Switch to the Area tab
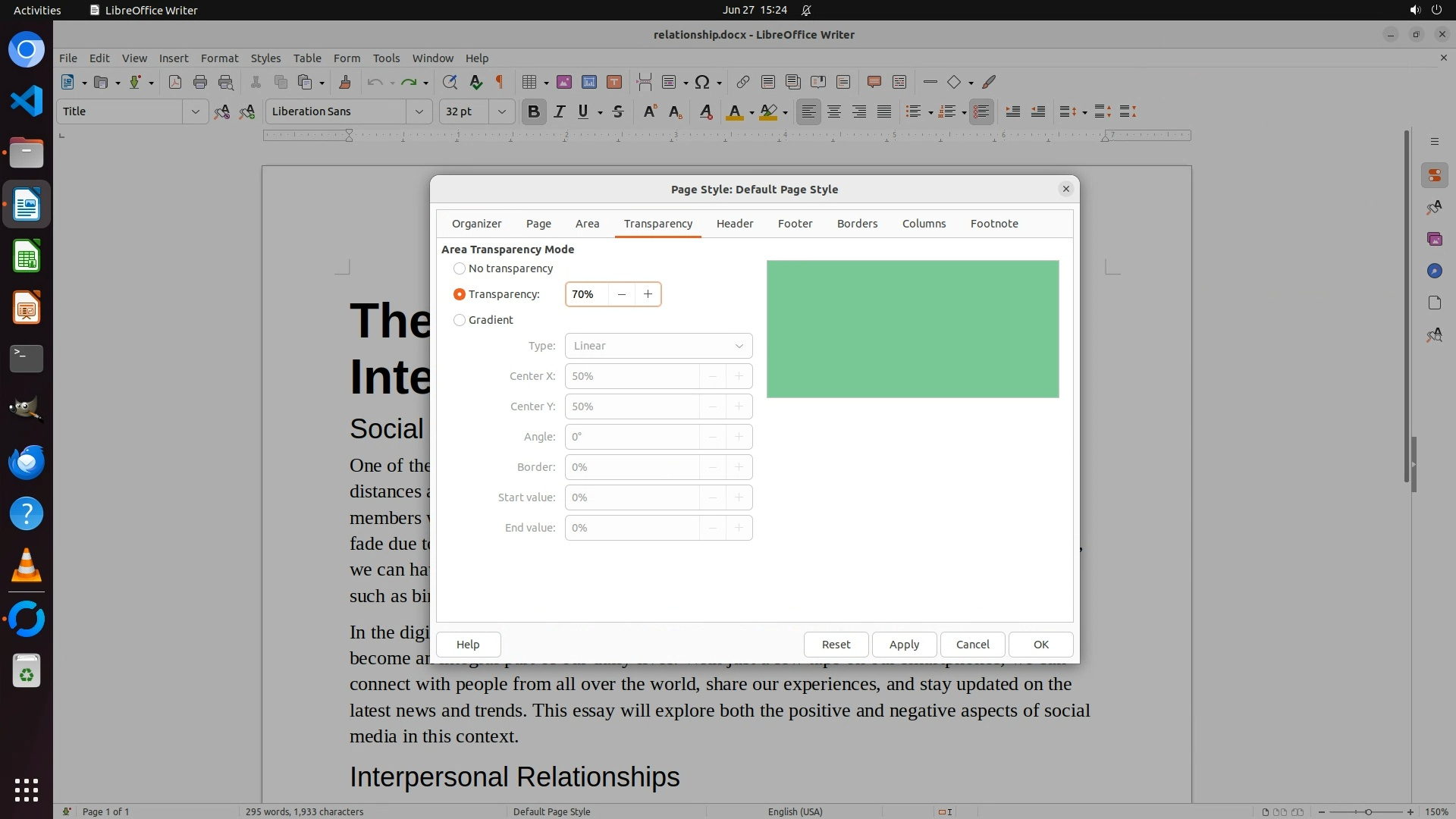 tap(587, 224)
